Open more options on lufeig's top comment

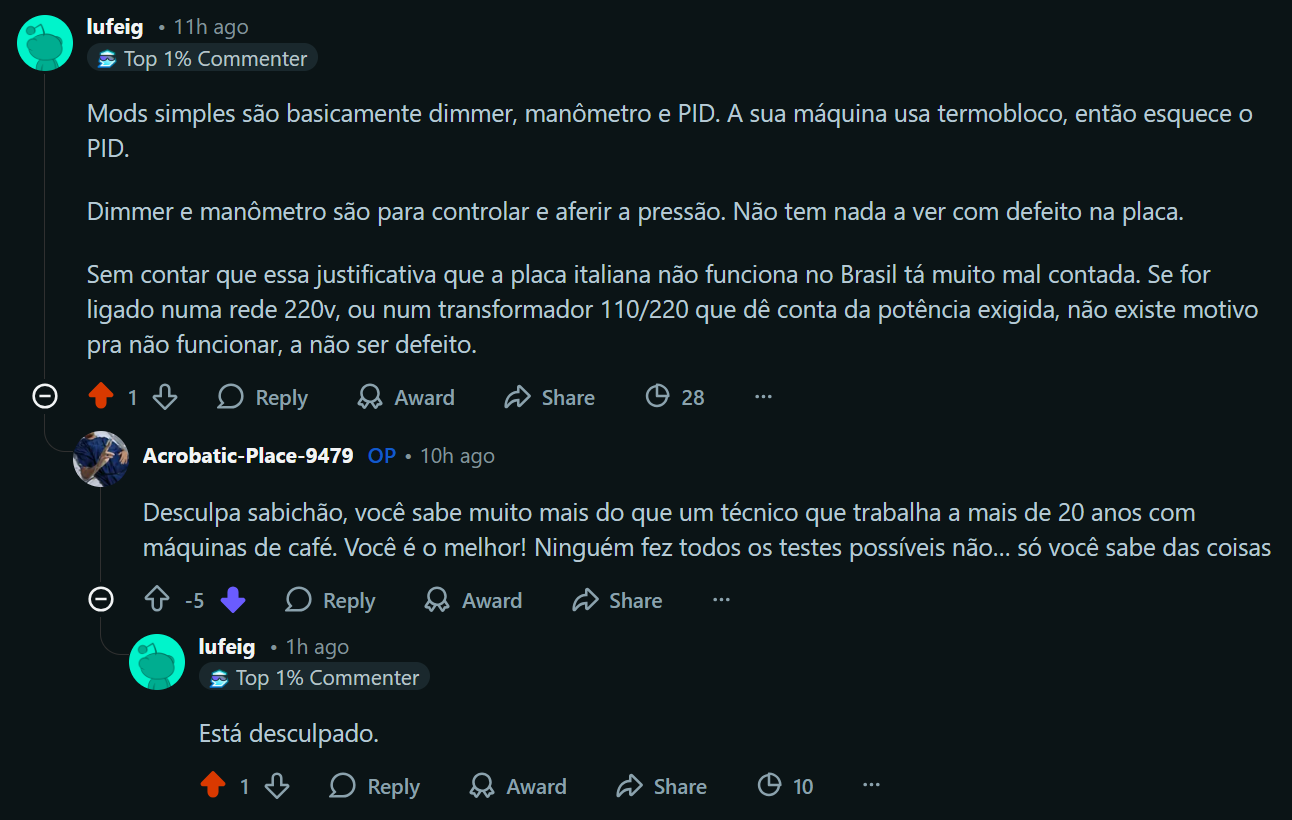(763, 397)
